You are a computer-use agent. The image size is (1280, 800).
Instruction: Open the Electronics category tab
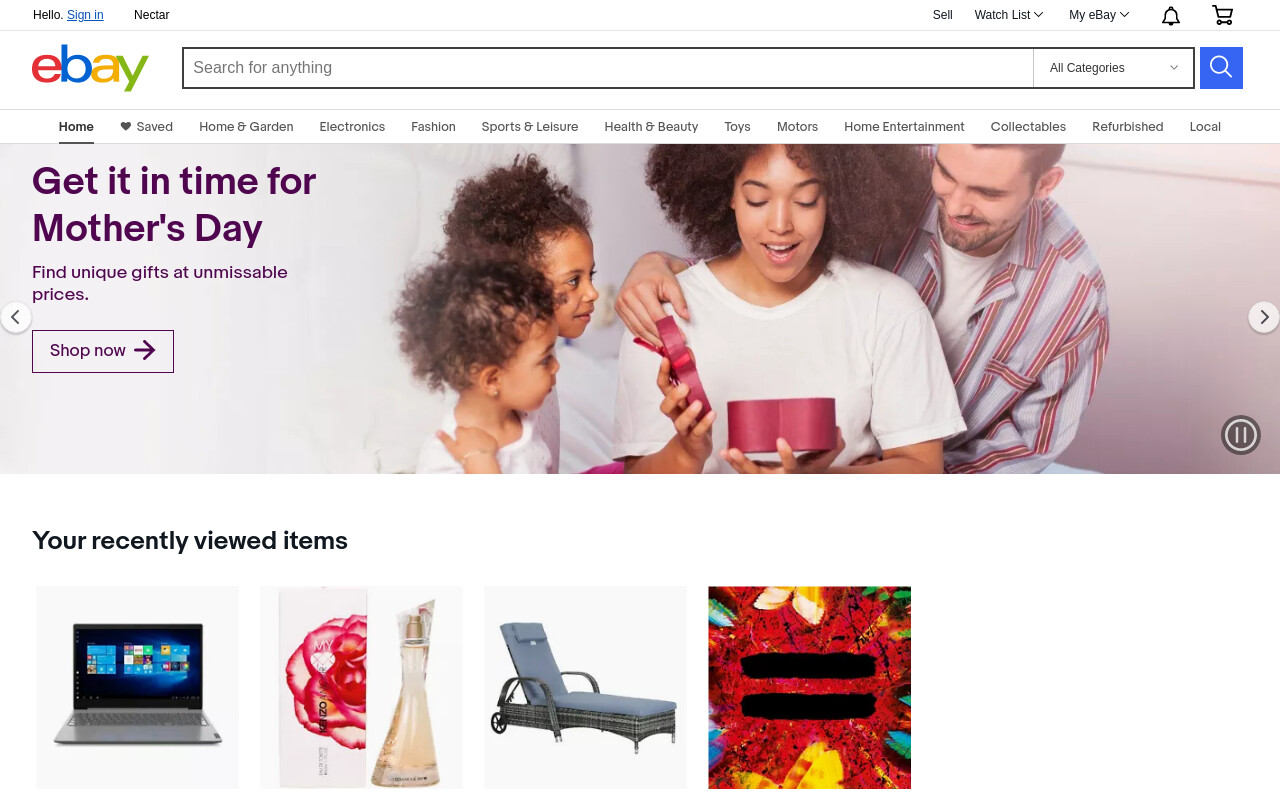[x=352, y=127]
